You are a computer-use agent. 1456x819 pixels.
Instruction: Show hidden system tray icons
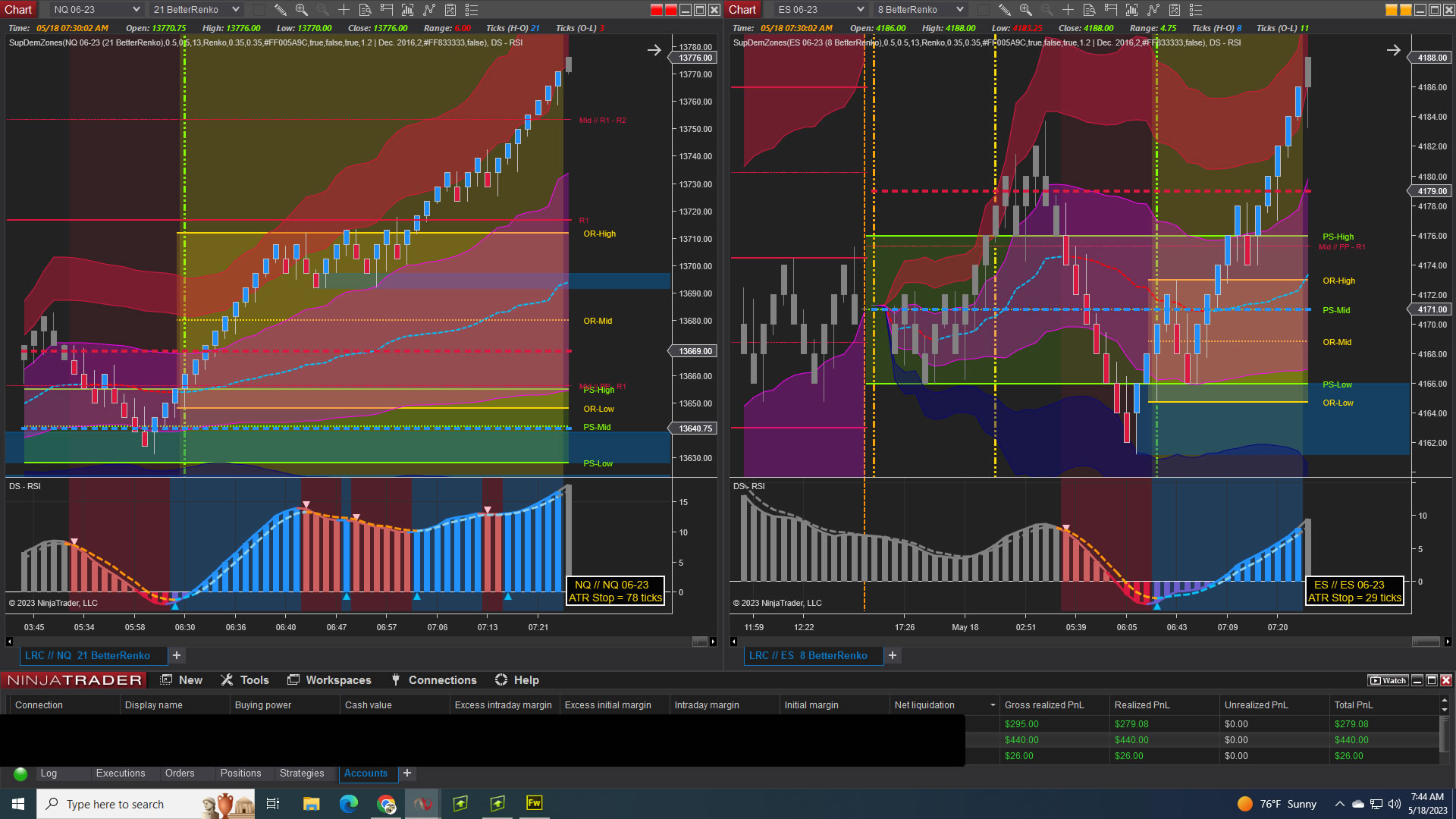tap(1340, 804)
